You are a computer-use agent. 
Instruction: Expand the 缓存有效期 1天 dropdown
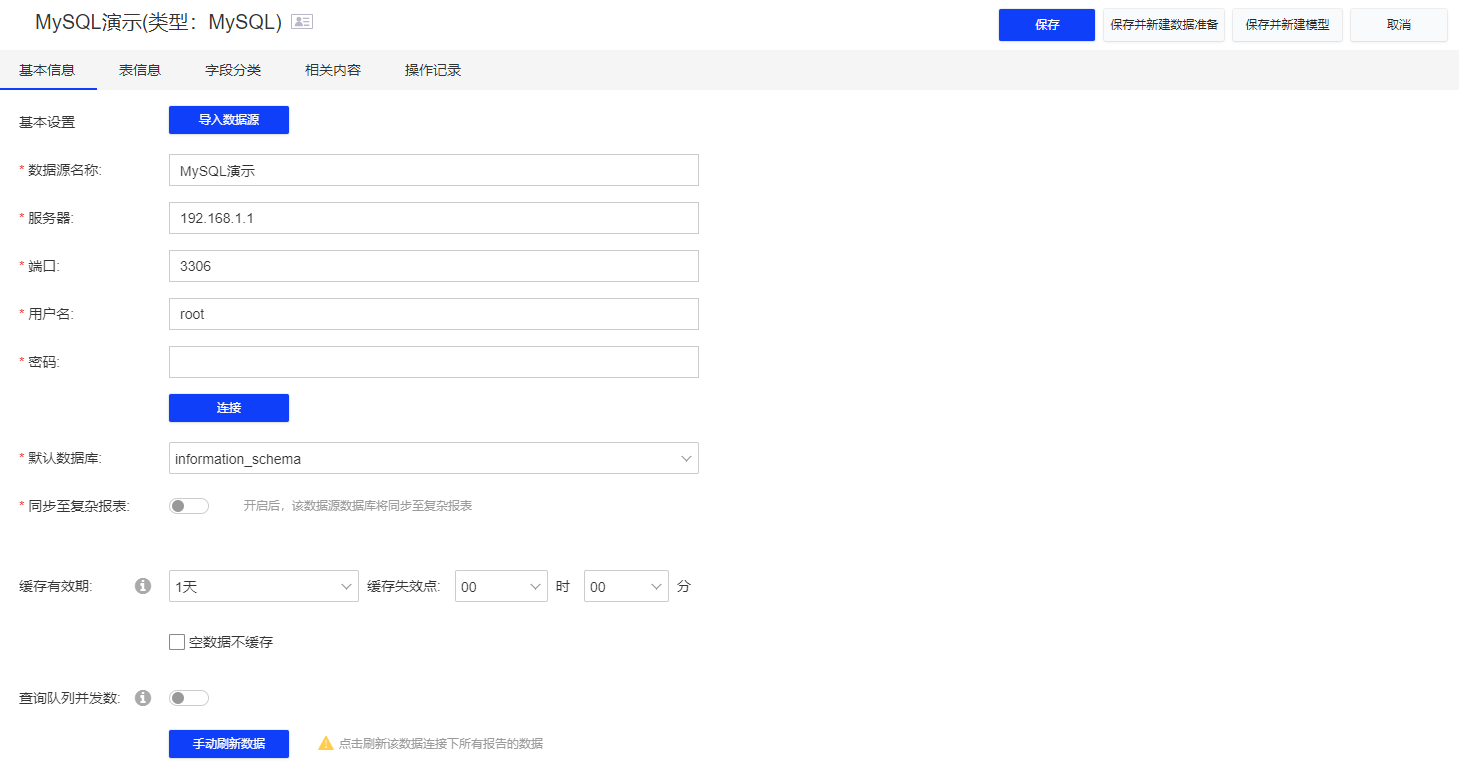263,586
